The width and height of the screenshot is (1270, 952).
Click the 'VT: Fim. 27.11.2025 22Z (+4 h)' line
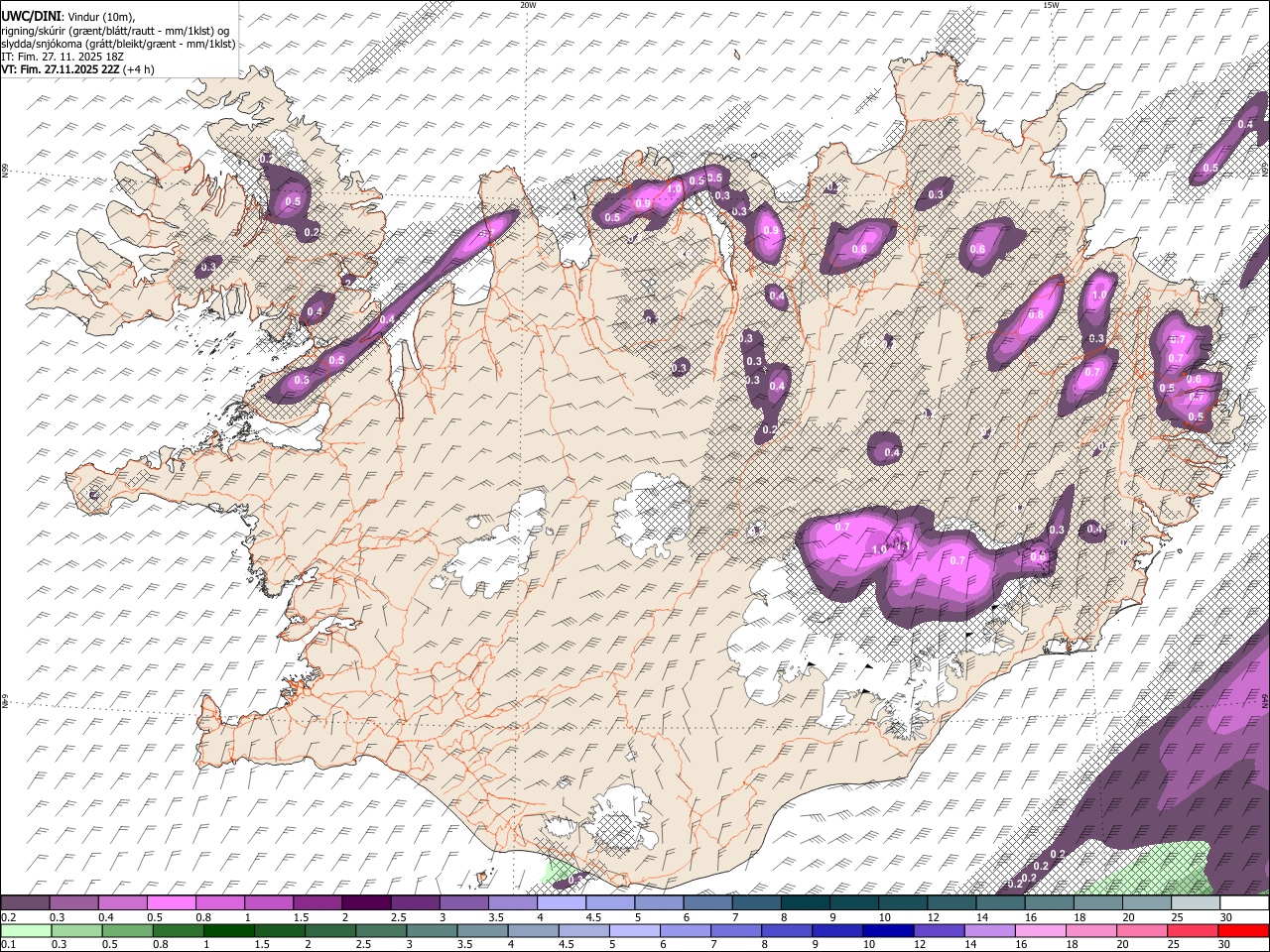click(77, 69)
